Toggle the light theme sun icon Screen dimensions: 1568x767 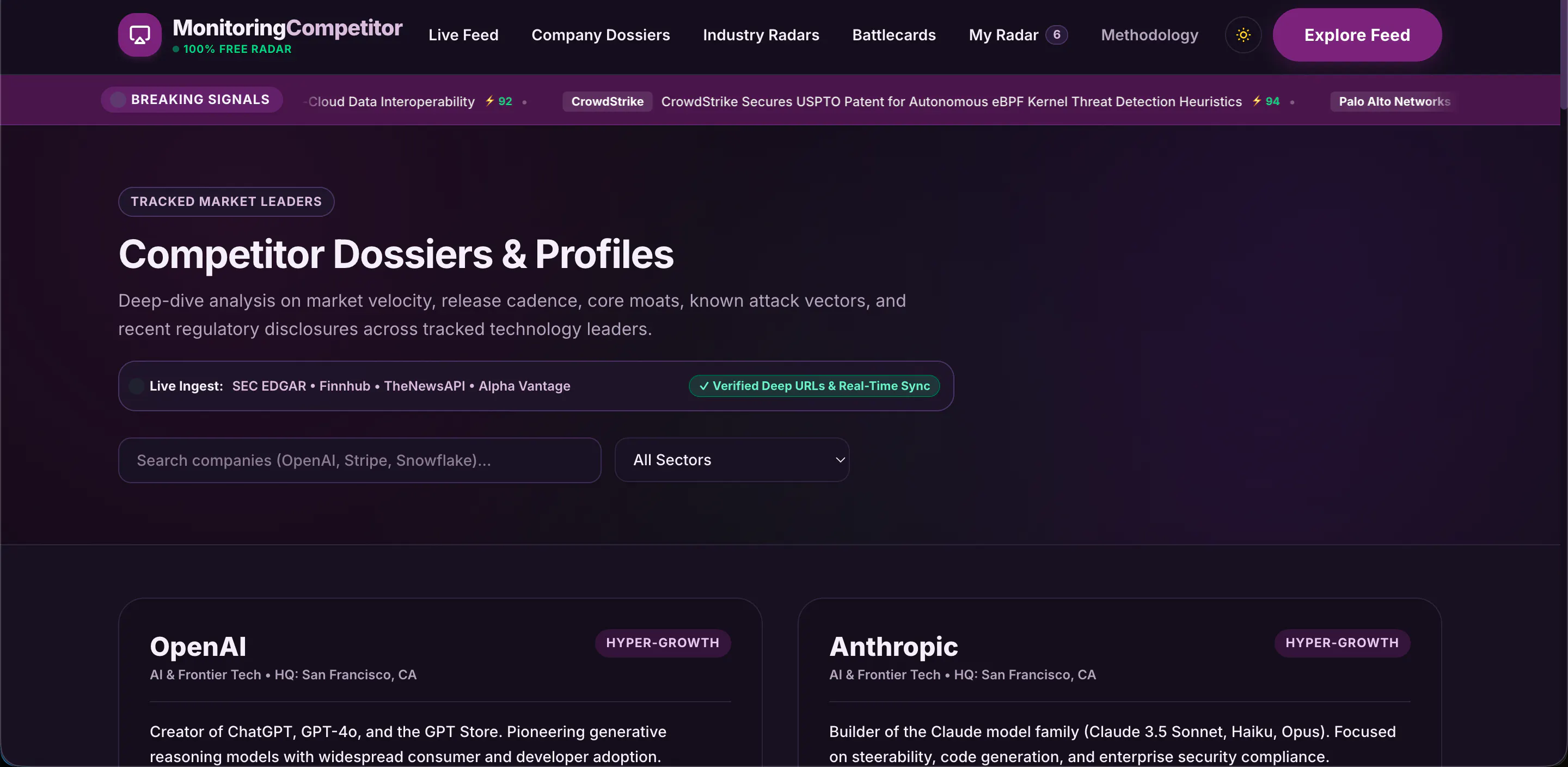[x=1243, y=35]
